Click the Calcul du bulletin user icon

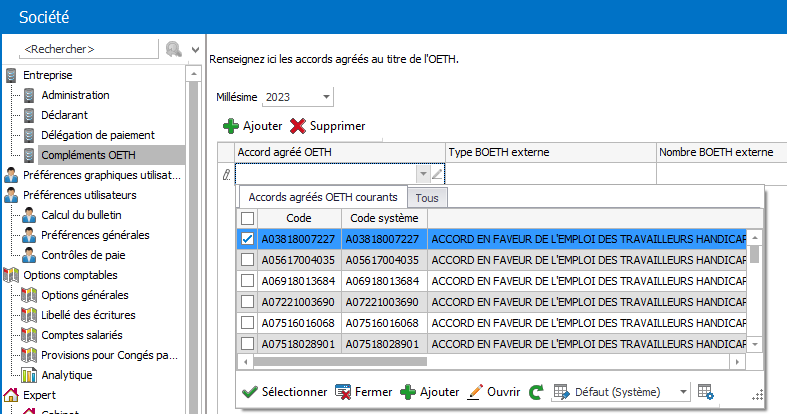coord(29,215)
